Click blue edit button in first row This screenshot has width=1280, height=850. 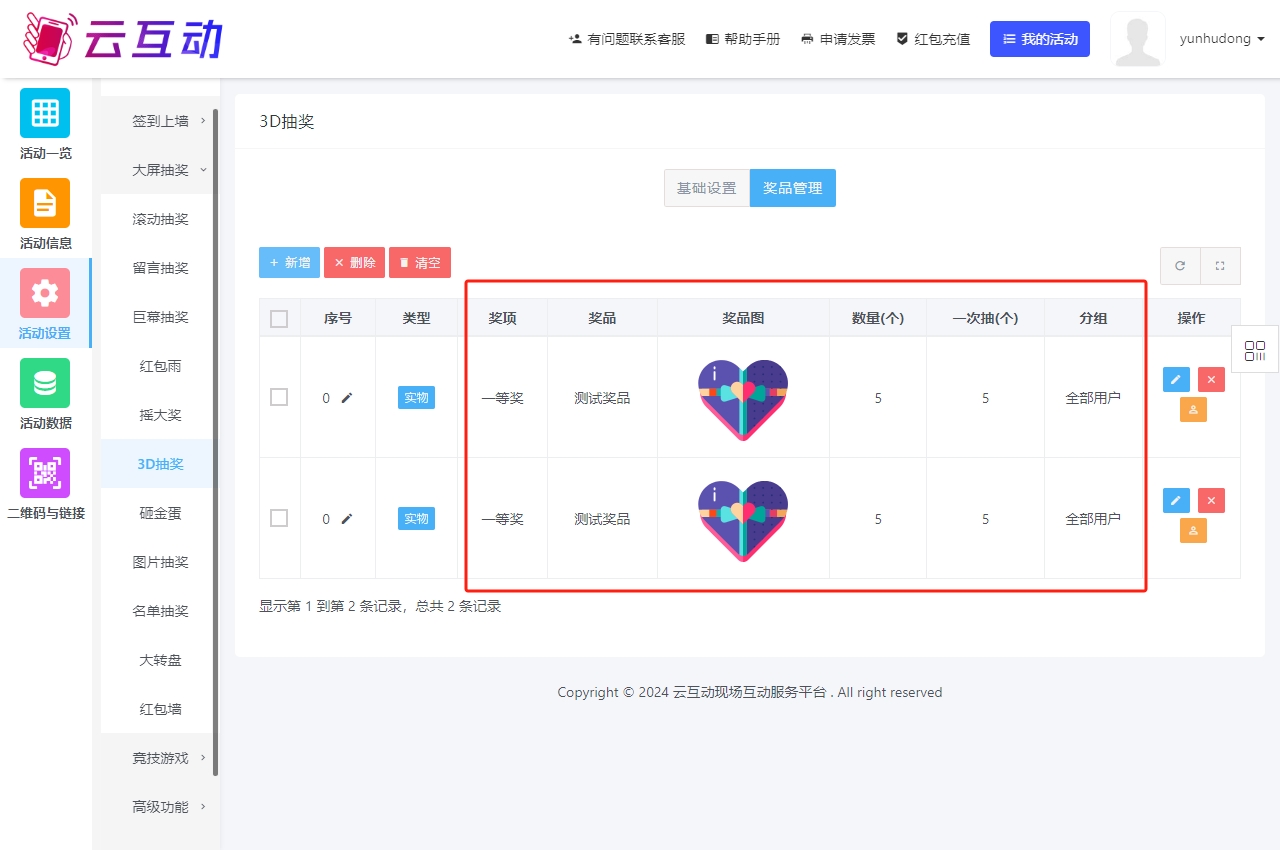tap(1176, 380)
